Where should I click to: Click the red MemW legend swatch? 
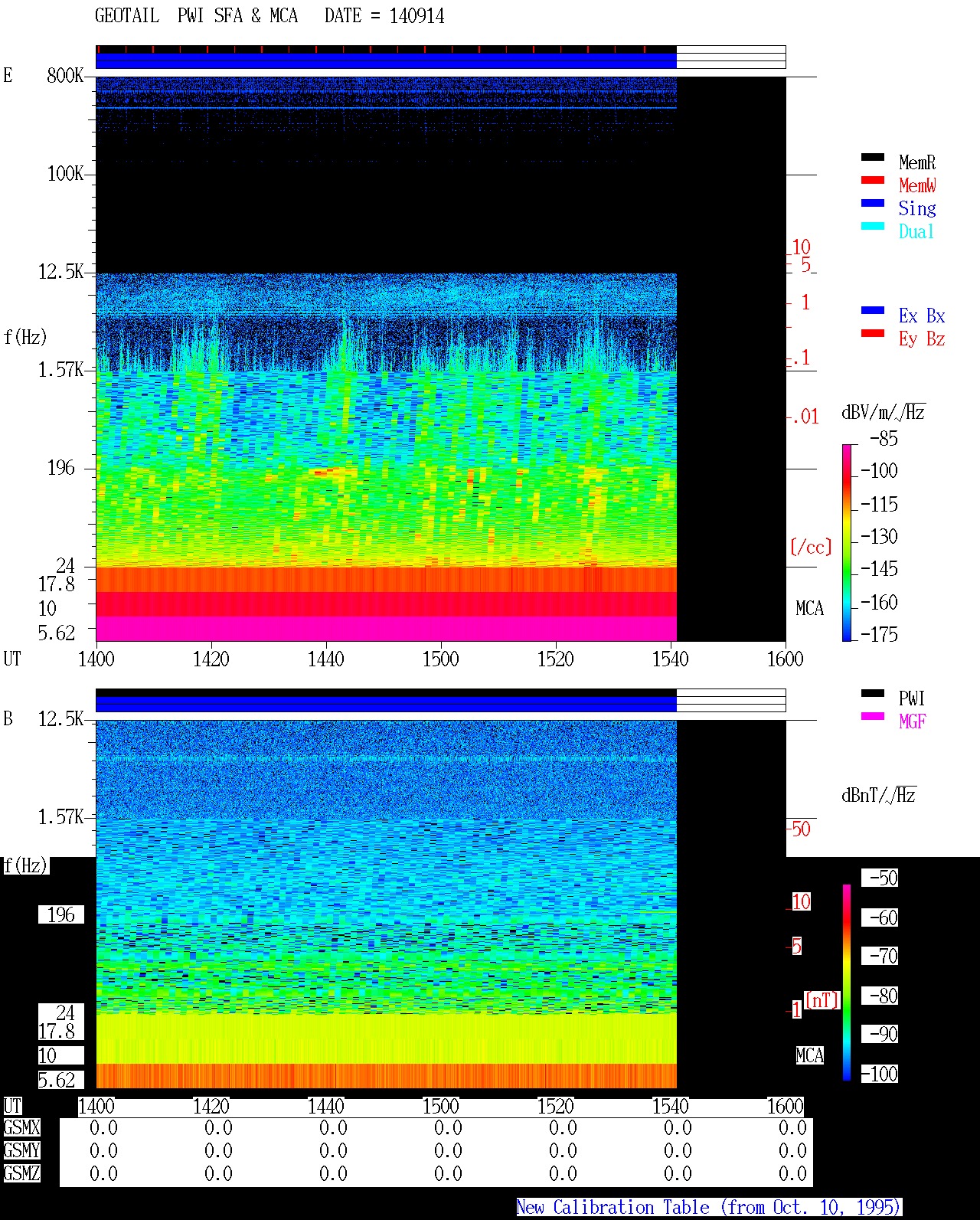point(872,181)
